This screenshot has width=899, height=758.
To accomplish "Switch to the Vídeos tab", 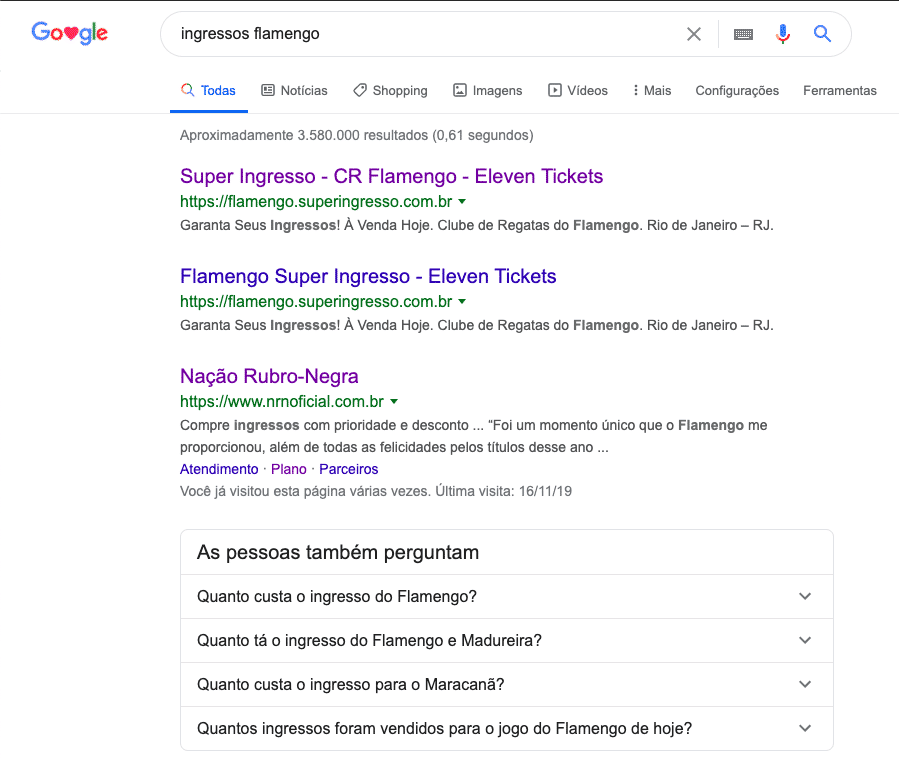I will [x=578, y=91].
